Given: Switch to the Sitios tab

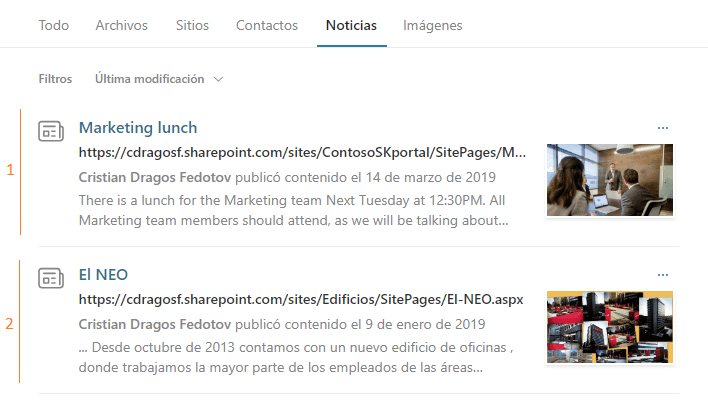Looking at the screenshot, I should (192, 25).
